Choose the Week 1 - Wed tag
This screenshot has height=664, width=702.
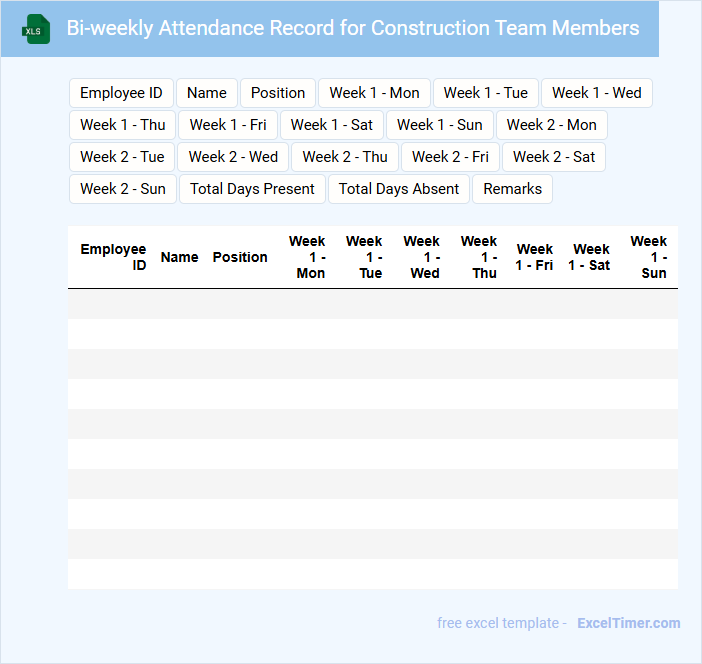pos(596,93)
